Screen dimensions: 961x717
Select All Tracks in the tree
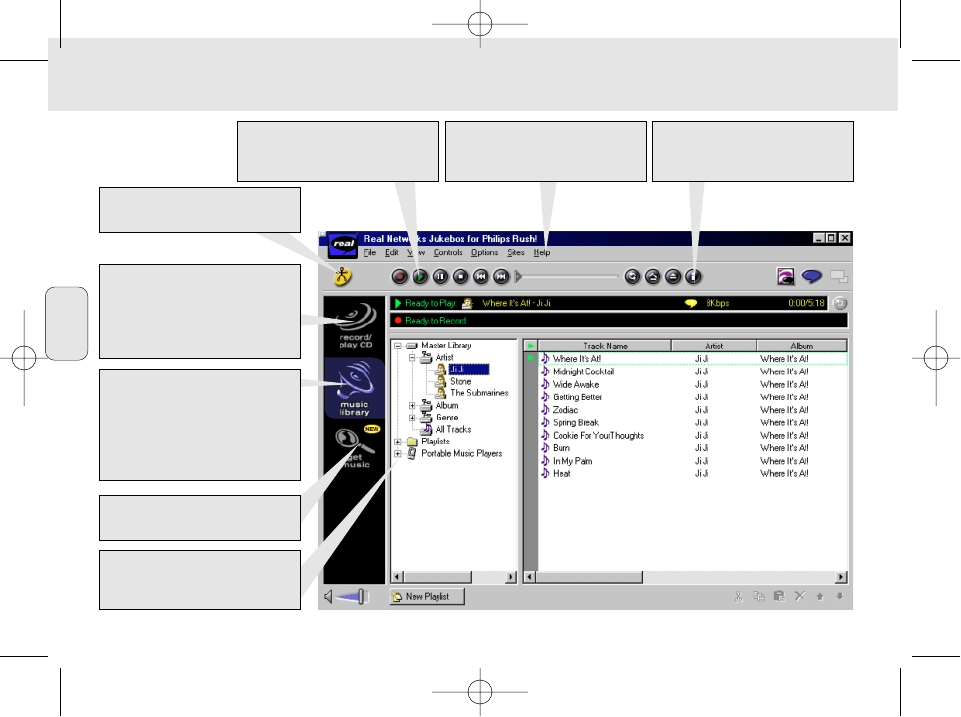(x=453, y=430)
